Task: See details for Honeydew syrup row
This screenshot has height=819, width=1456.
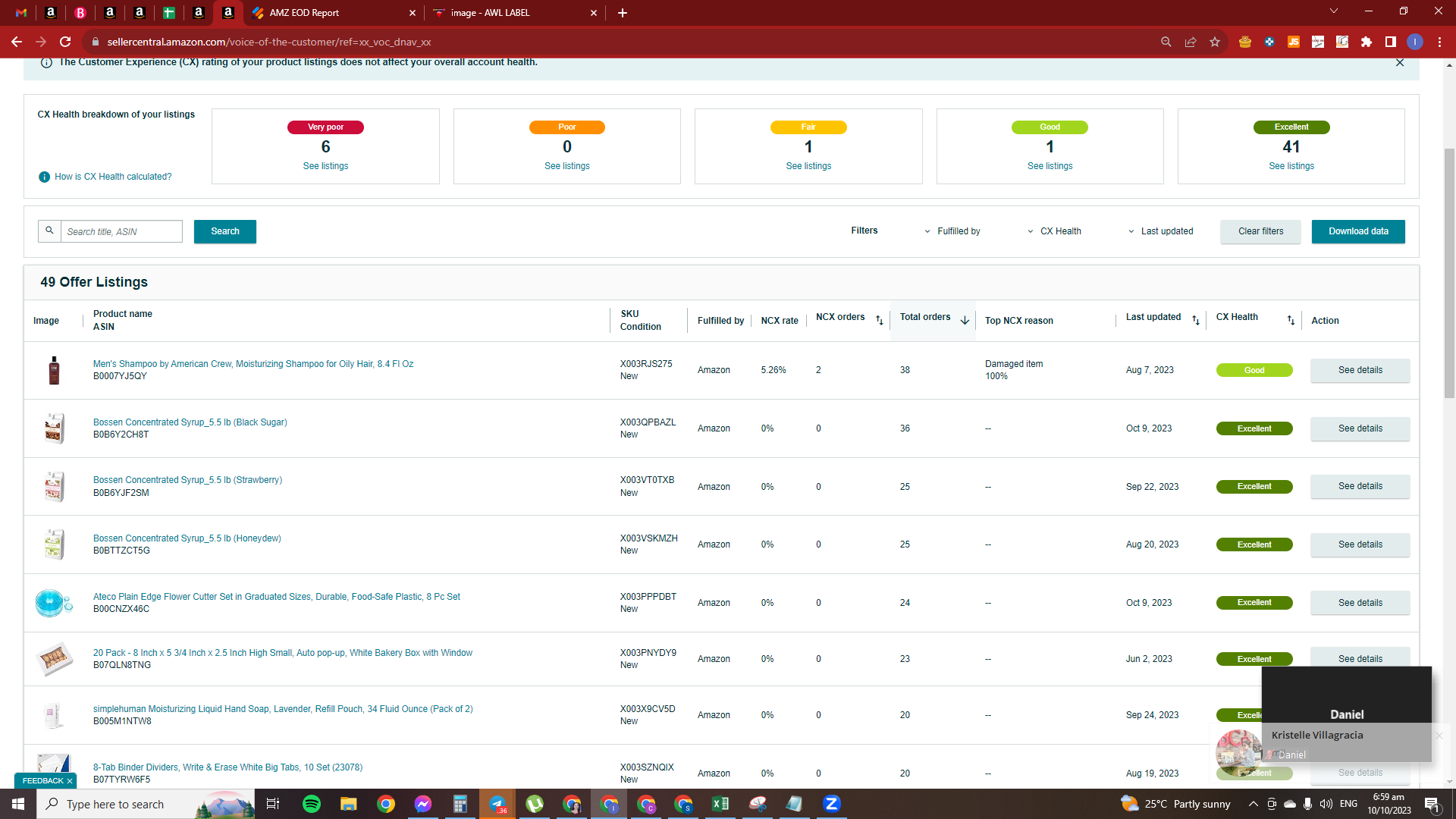Action: click(x=1360, y=544)
